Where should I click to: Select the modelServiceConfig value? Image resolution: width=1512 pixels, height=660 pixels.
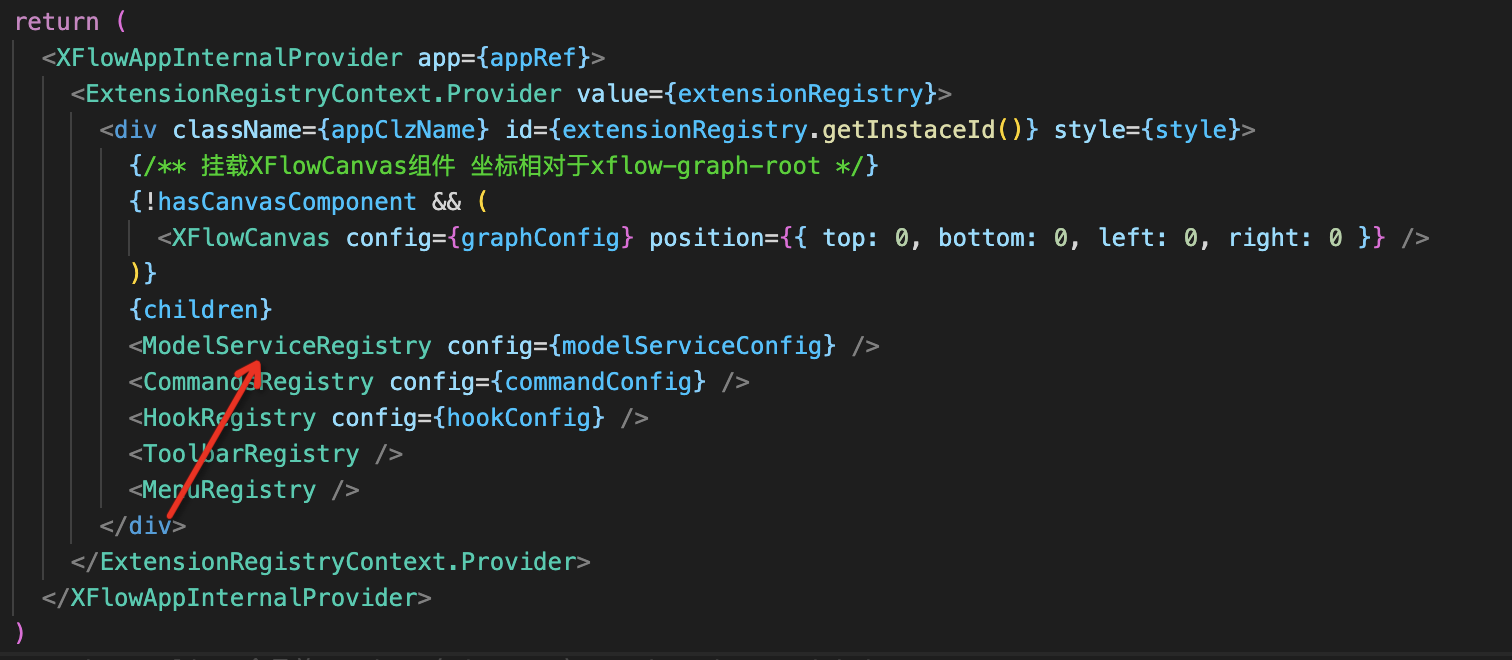point(691,345)
